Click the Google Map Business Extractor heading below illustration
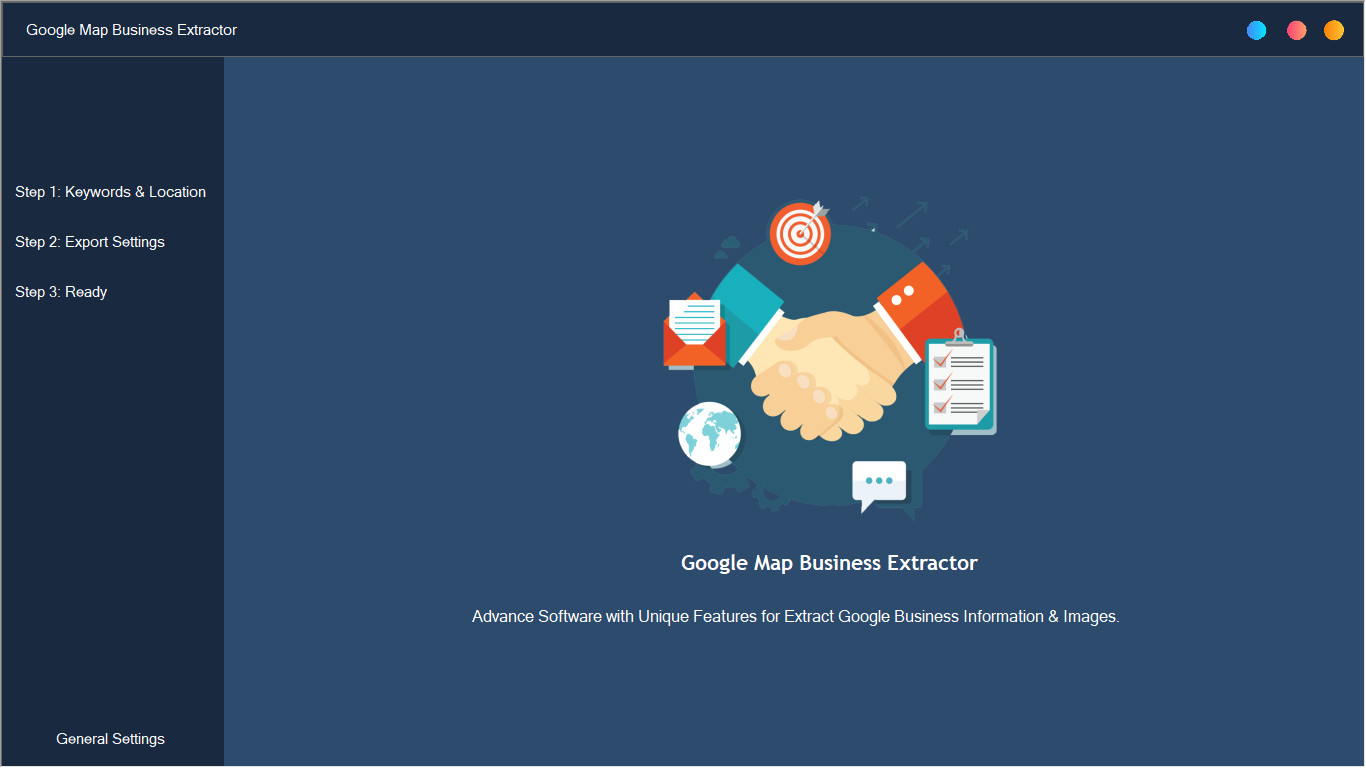This screenshot has height=768, width=1366. click(x=829, y=562)
